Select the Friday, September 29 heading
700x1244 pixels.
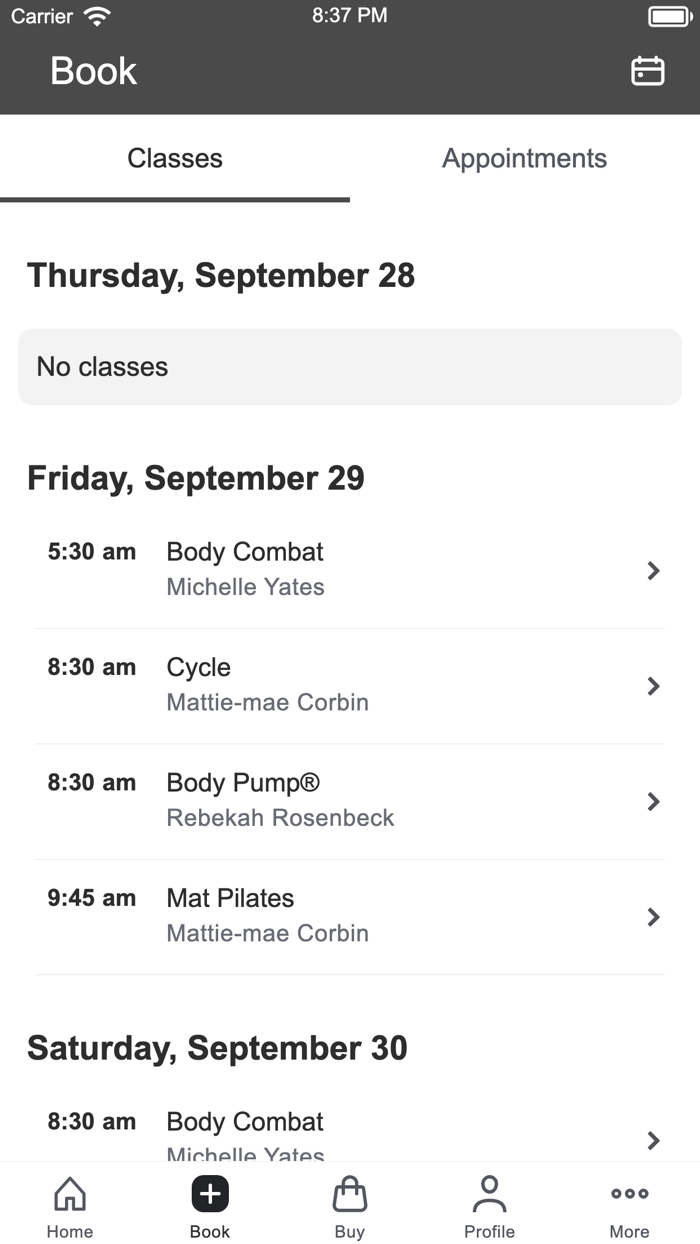point(196,478)
